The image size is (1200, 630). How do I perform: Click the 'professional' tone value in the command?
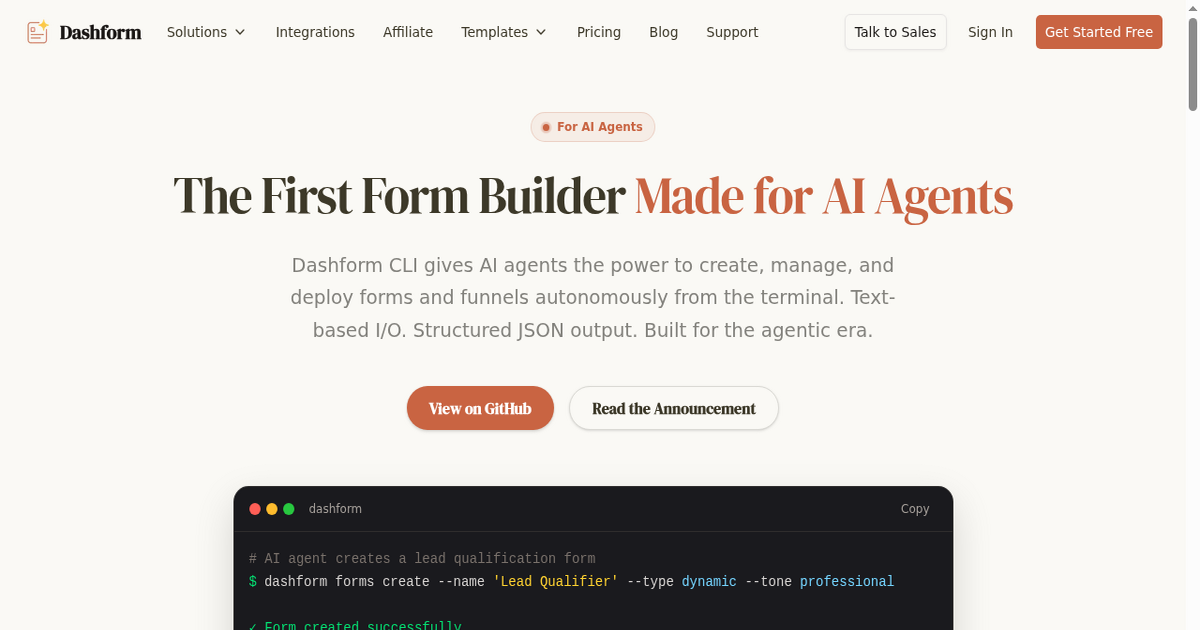click(847, 582)
